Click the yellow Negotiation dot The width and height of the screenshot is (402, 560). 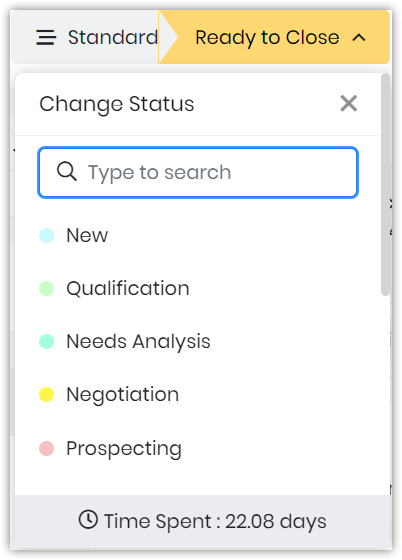click(x=46, y=395)
